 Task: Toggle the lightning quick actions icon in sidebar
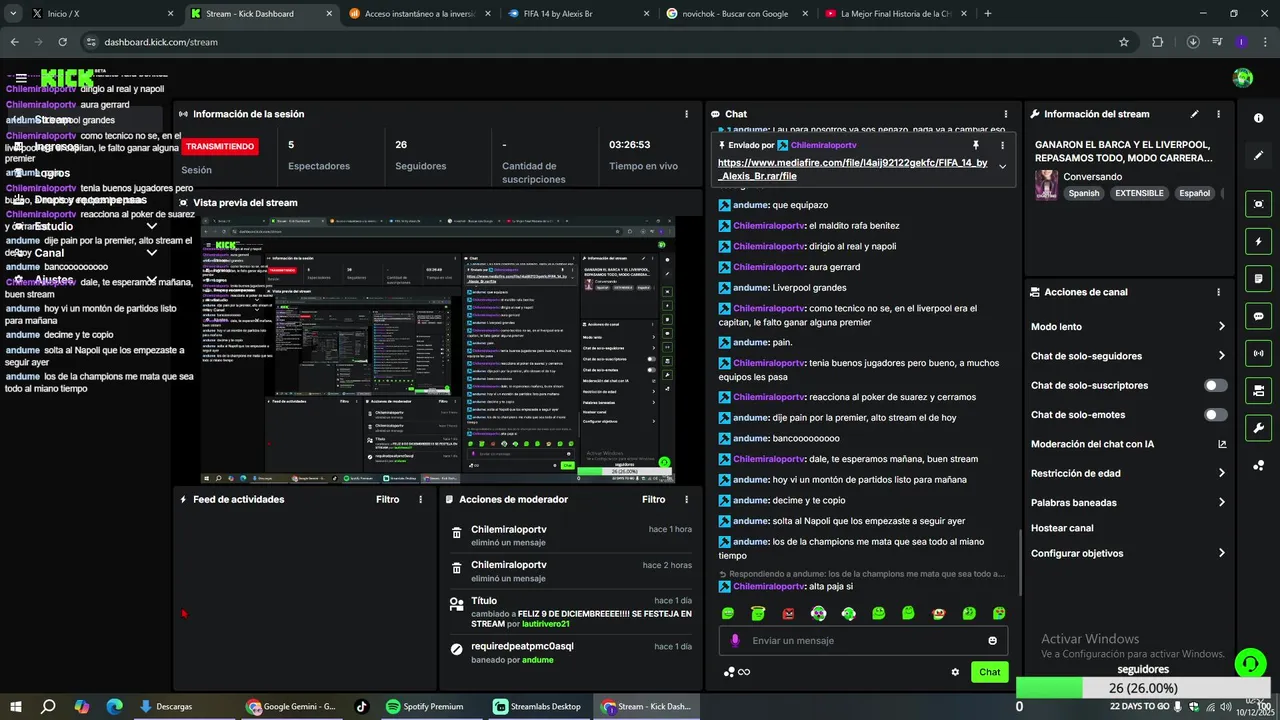(1258, 241)
